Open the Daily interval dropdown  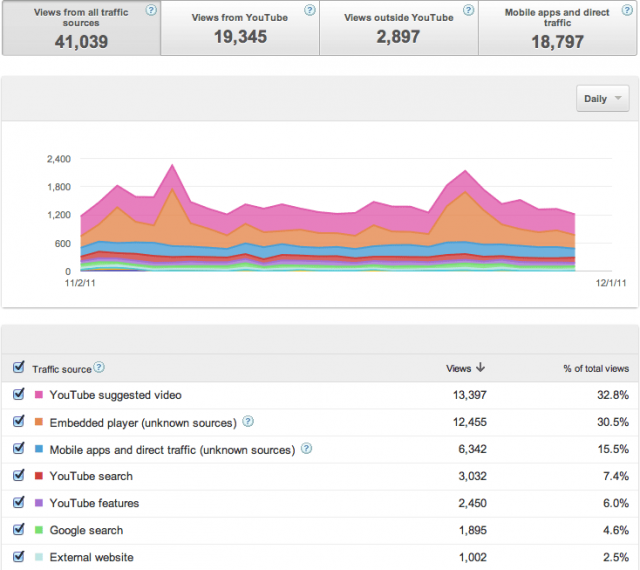pyautogui.click(x=602, y=98)
